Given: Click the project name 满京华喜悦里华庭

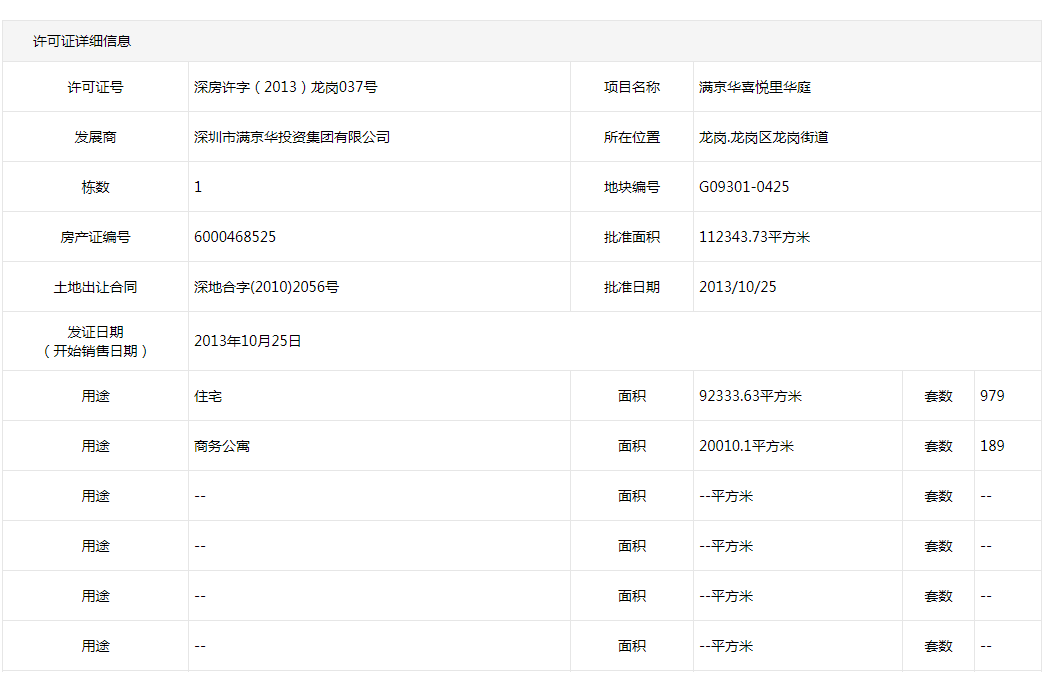Looking at the screenshot, I should (x=755, y=87).
